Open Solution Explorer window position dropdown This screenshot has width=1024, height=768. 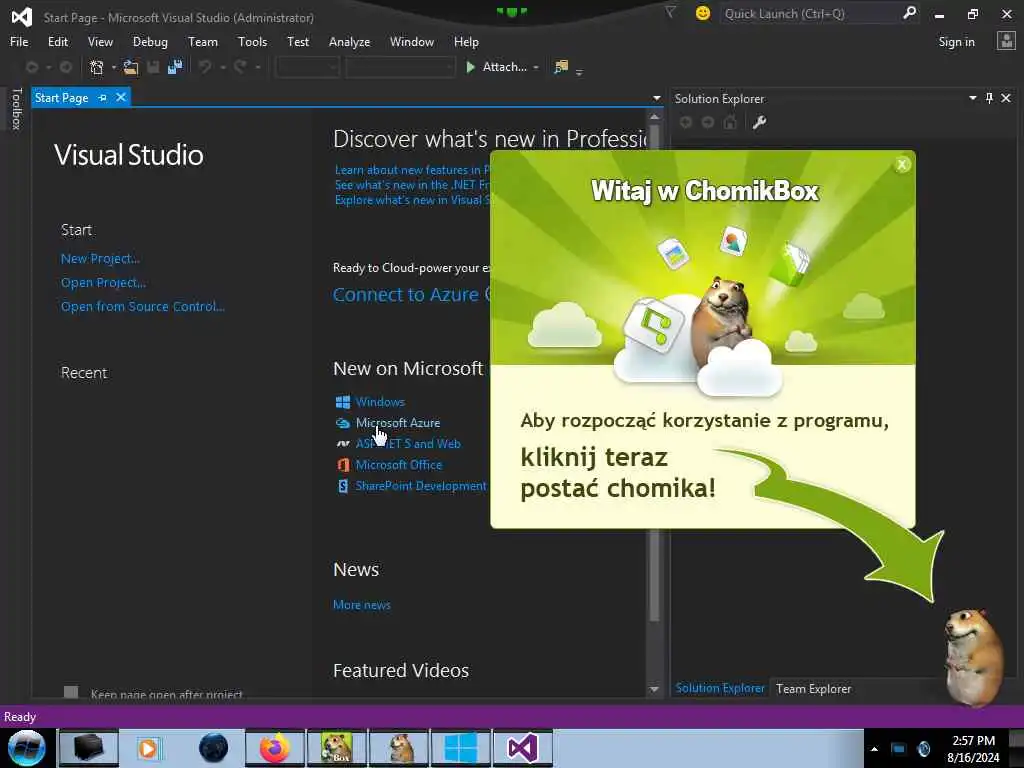click(x=972, y=98)
